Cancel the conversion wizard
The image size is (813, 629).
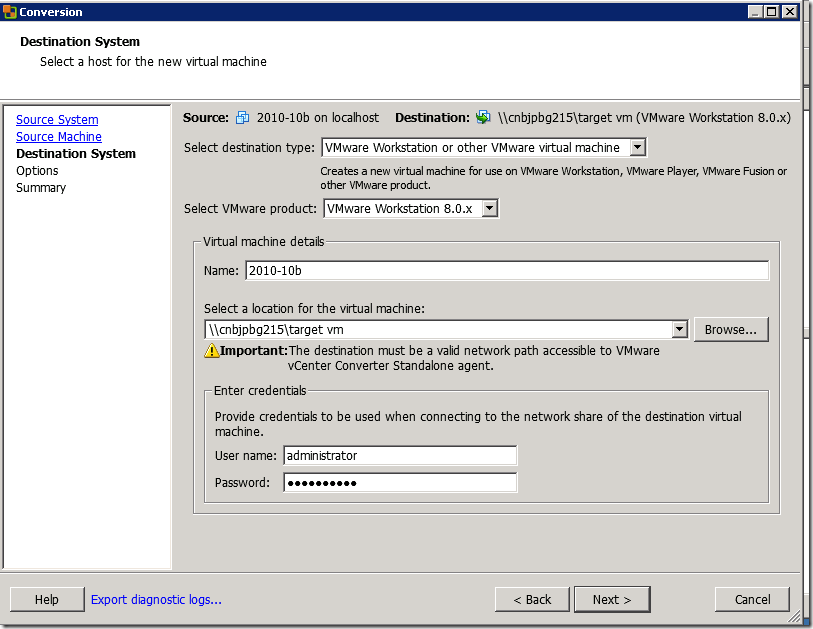click(752, 599)
